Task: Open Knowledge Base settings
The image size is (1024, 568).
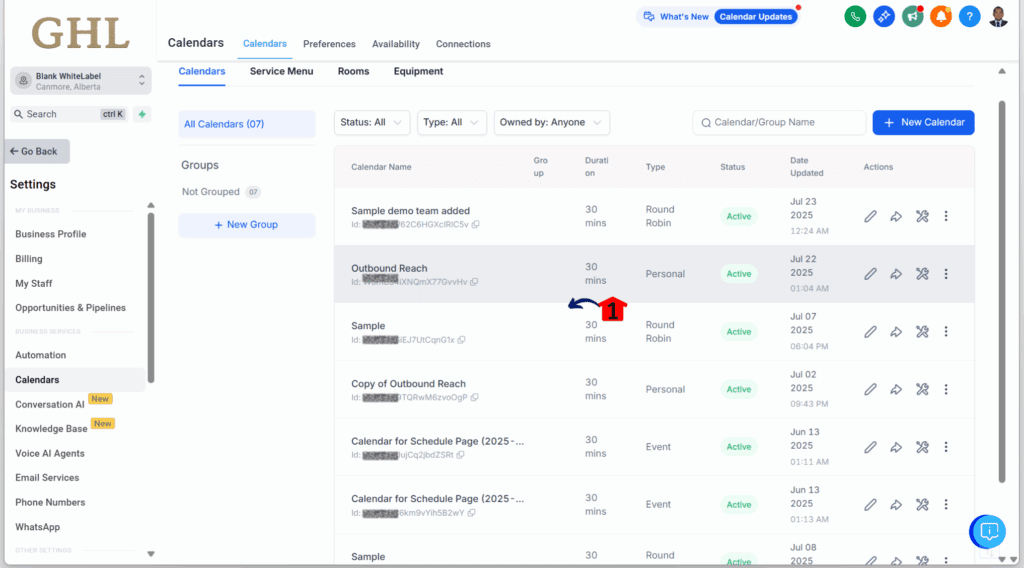Action: point(51,429)
